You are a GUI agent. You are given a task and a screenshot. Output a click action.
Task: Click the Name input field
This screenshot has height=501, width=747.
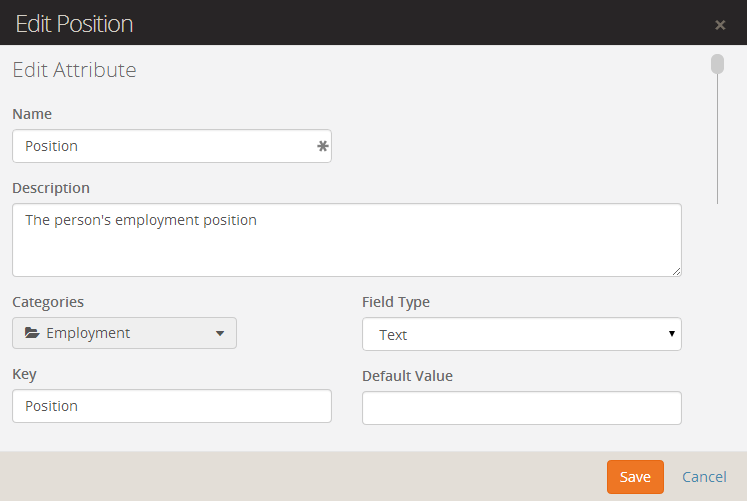(172, 146)
